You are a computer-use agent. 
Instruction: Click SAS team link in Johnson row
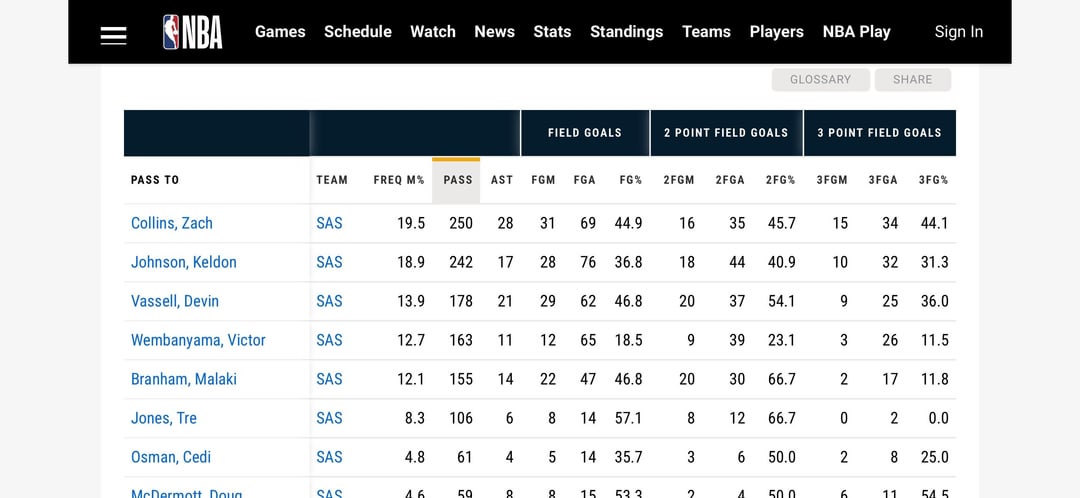tap(329, 262)
